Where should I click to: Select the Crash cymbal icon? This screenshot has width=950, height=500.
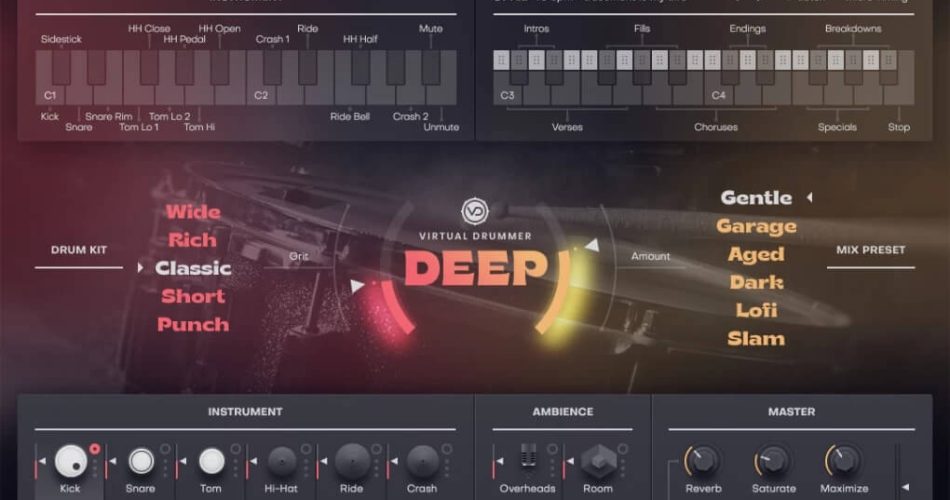point(422,461)
